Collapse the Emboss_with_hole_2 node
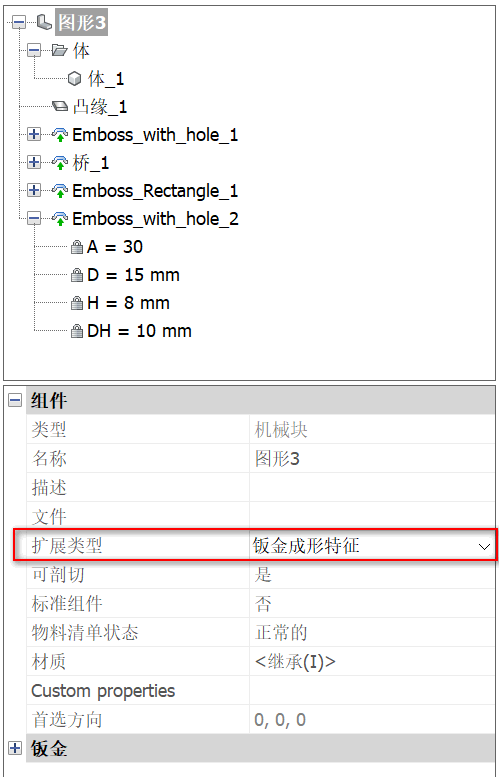 (34, 219)
